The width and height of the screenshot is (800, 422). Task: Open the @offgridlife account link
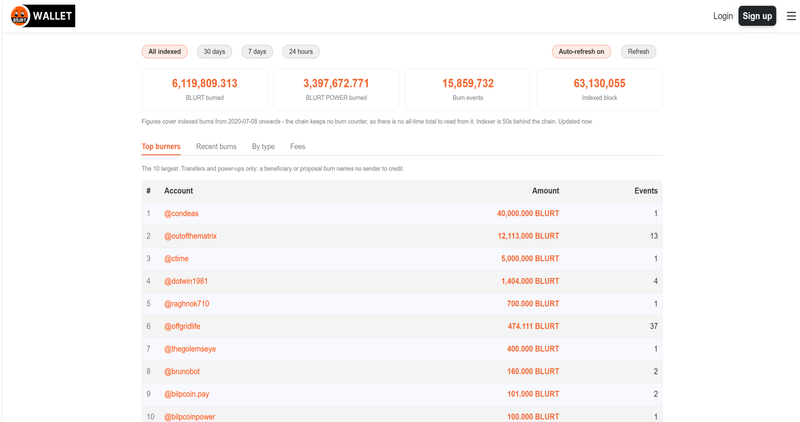182,326
